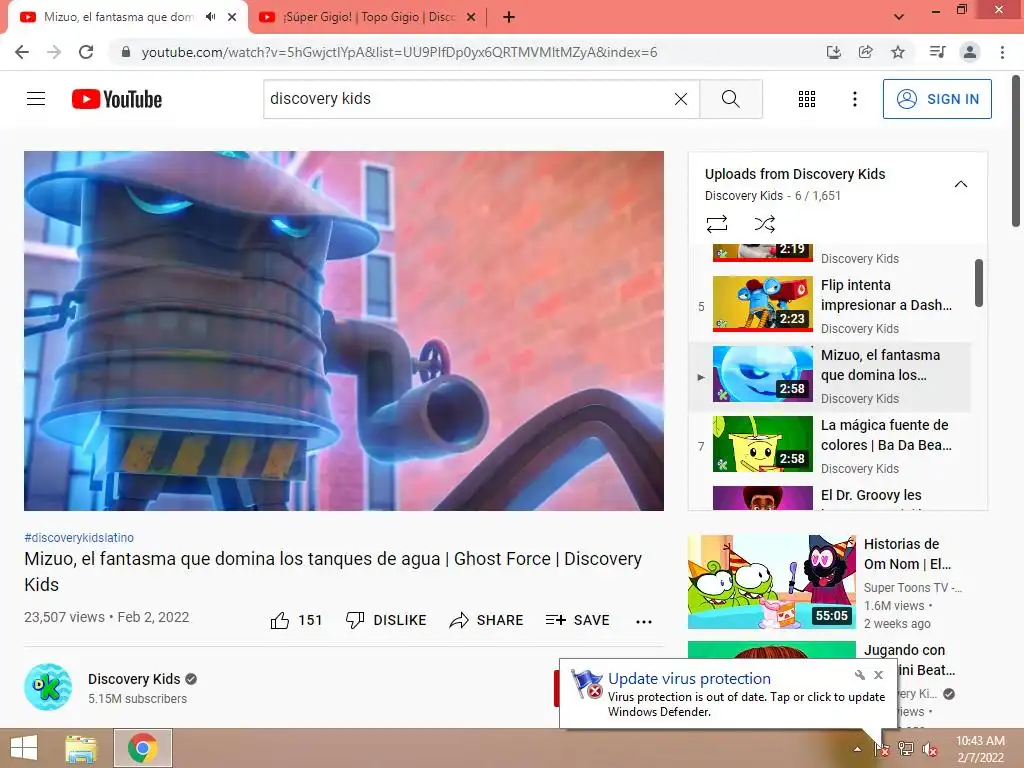This screenshot has width=1024, height=768.
Task: Click the page vertical scrollbar
Action: 1016,150
